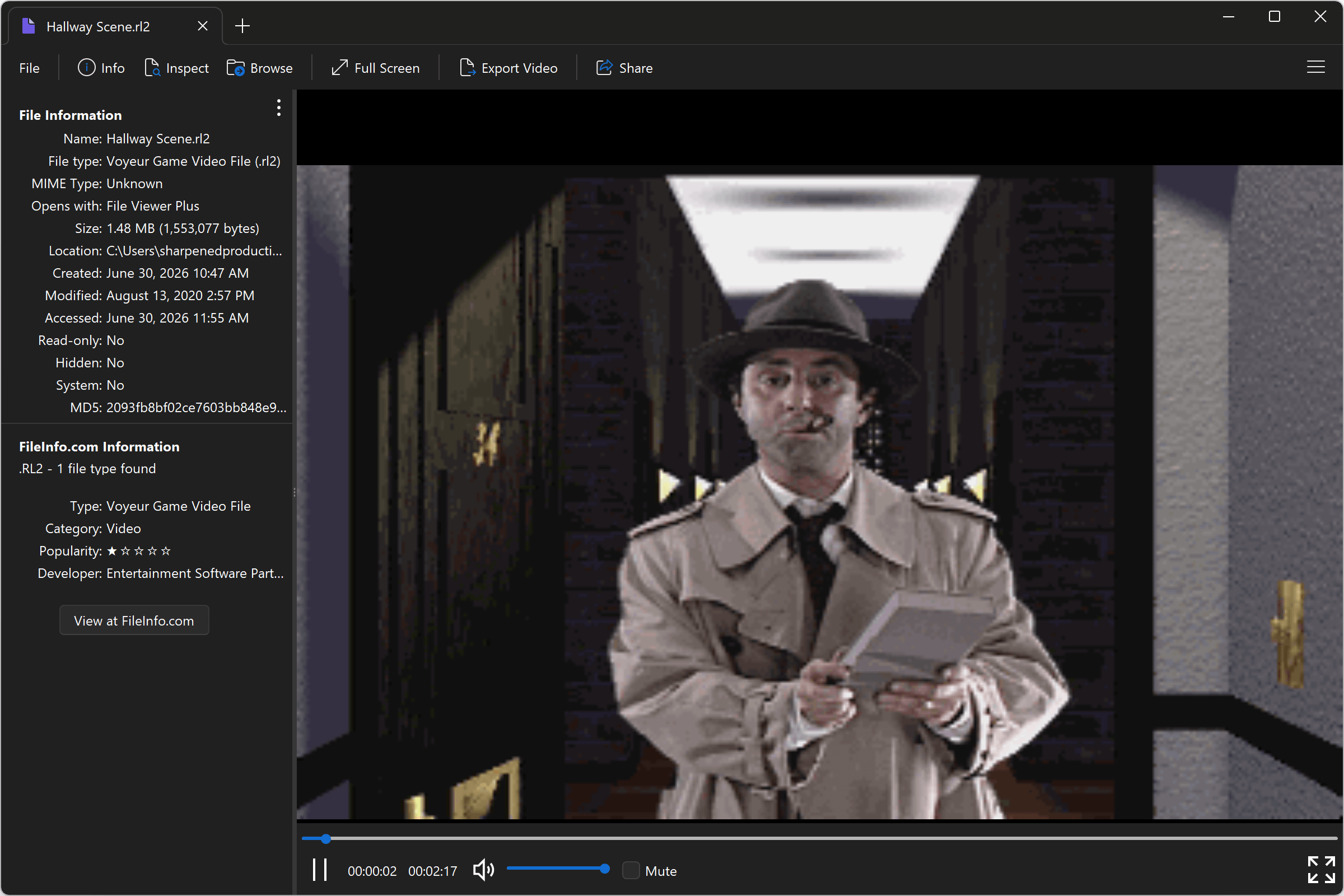Click the Developer Entertainment Software value

(x=195, y=573)
